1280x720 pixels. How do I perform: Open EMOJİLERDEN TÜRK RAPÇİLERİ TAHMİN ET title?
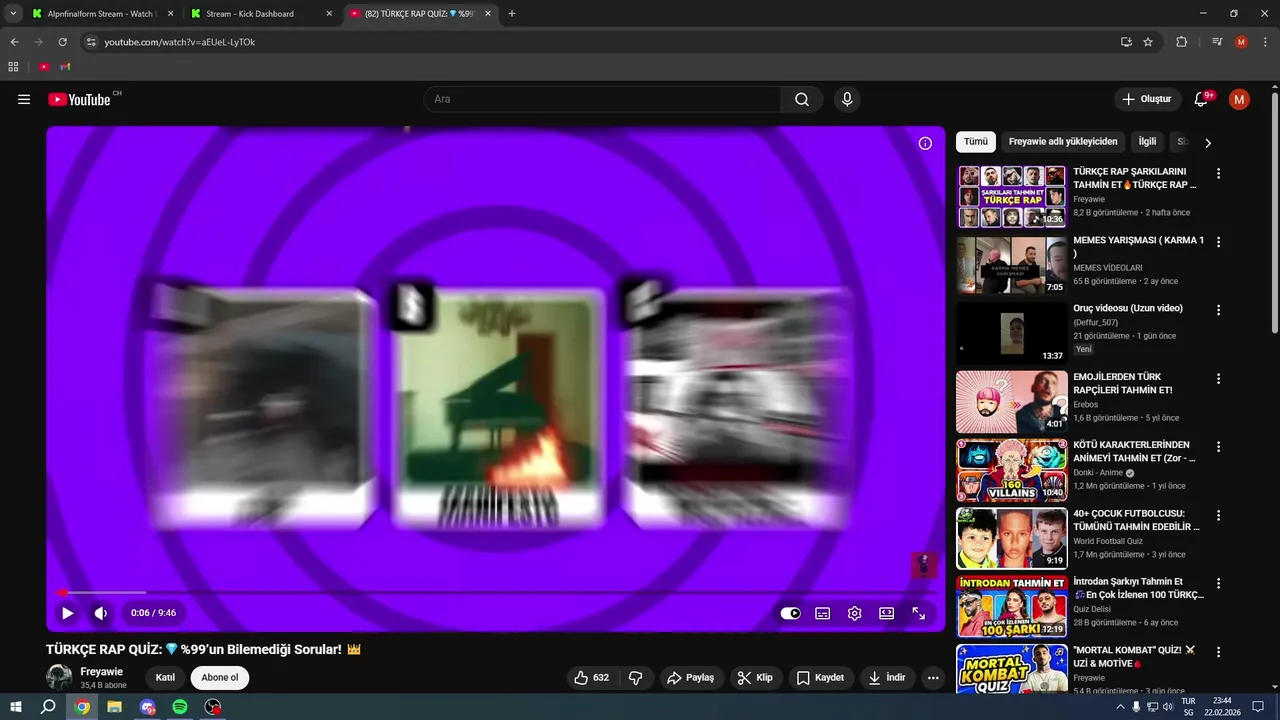pos(1123,383)
